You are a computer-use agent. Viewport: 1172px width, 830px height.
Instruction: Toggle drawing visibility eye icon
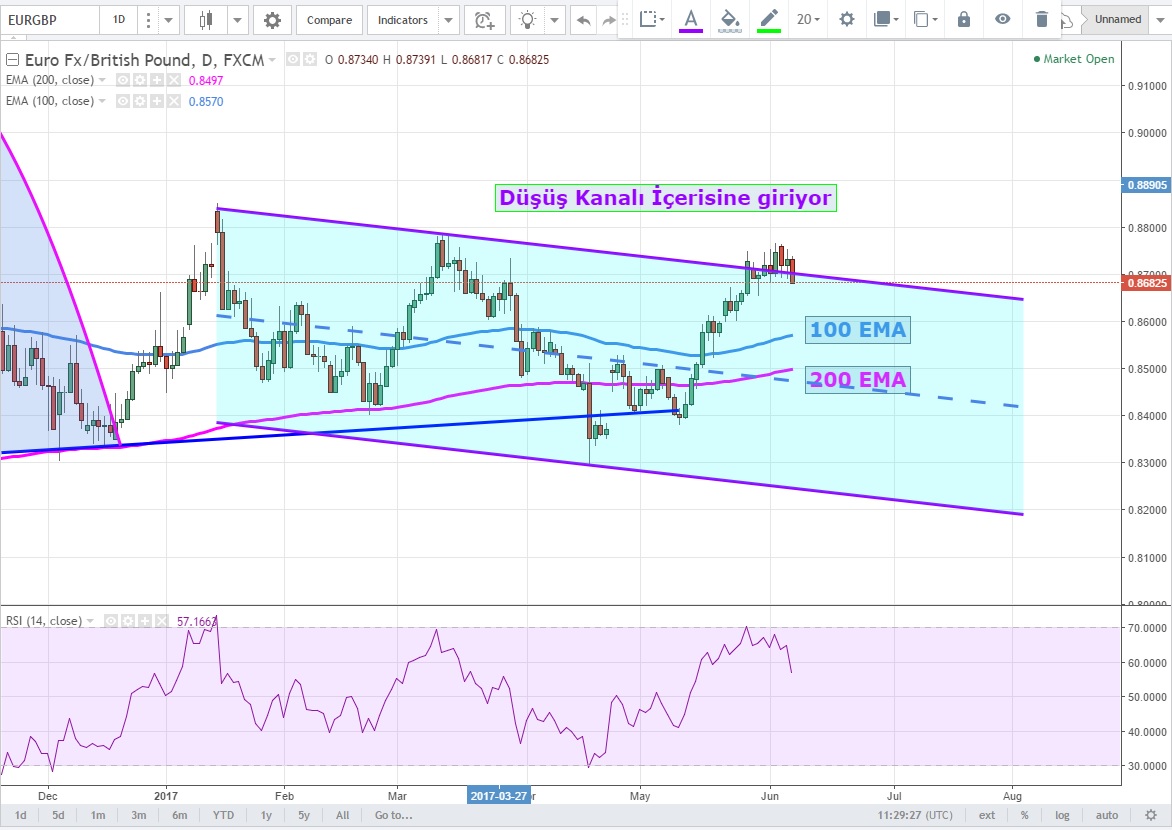pos(1002,19)
